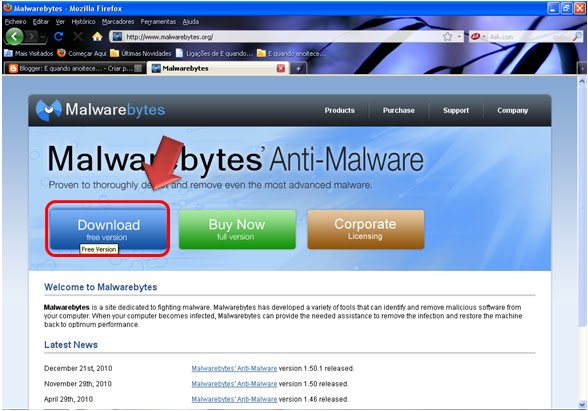The height and width of the screenshot is (411, 588).
Task: Open the Products navigation item
Action: click(x=339, y=110)
